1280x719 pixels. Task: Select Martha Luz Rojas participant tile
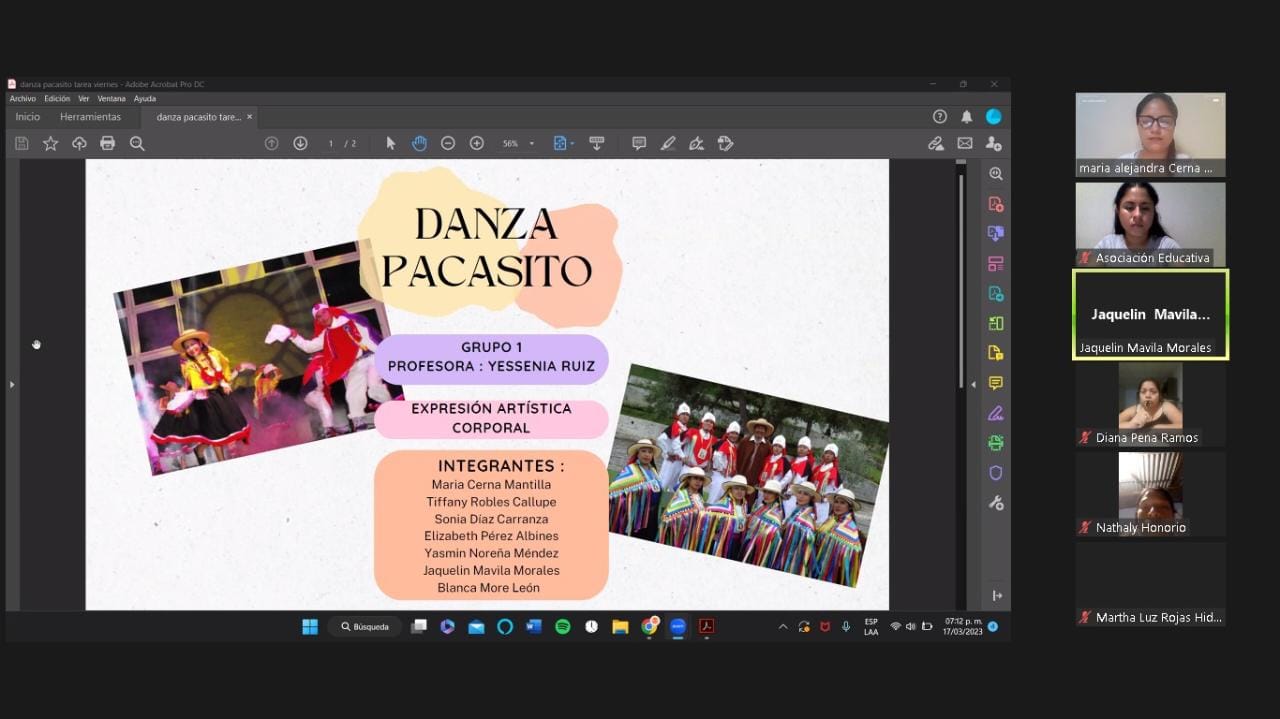pos(1150,585)
